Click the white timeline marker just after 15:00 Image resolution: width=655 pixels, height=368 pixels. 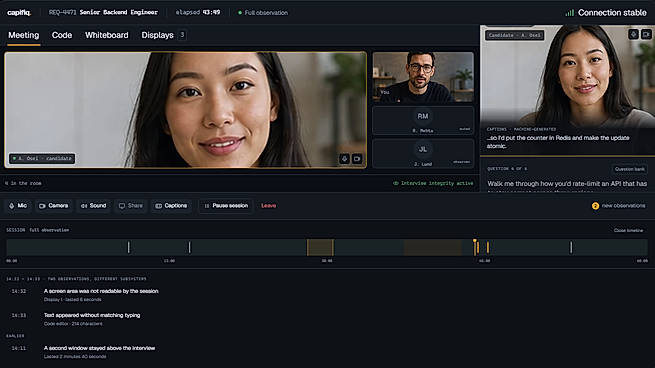pos(189,248)
